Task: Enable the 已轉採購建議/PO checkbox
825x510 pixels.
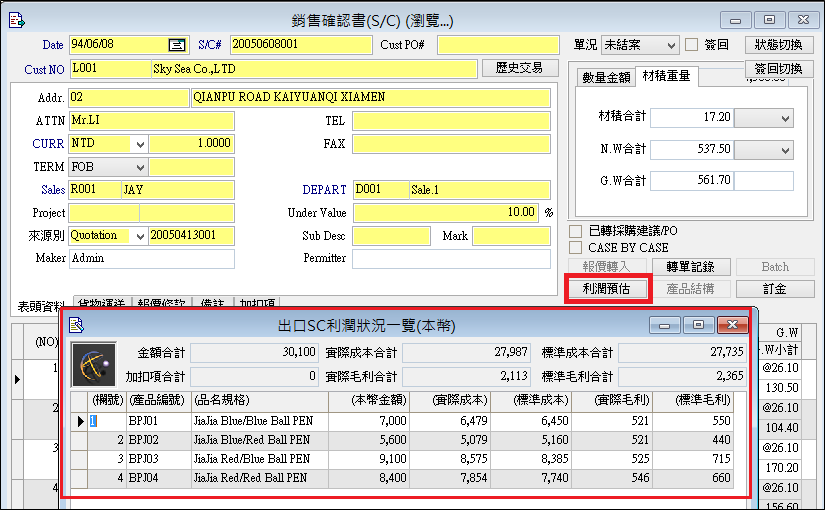Action: (x=575, y=231)
